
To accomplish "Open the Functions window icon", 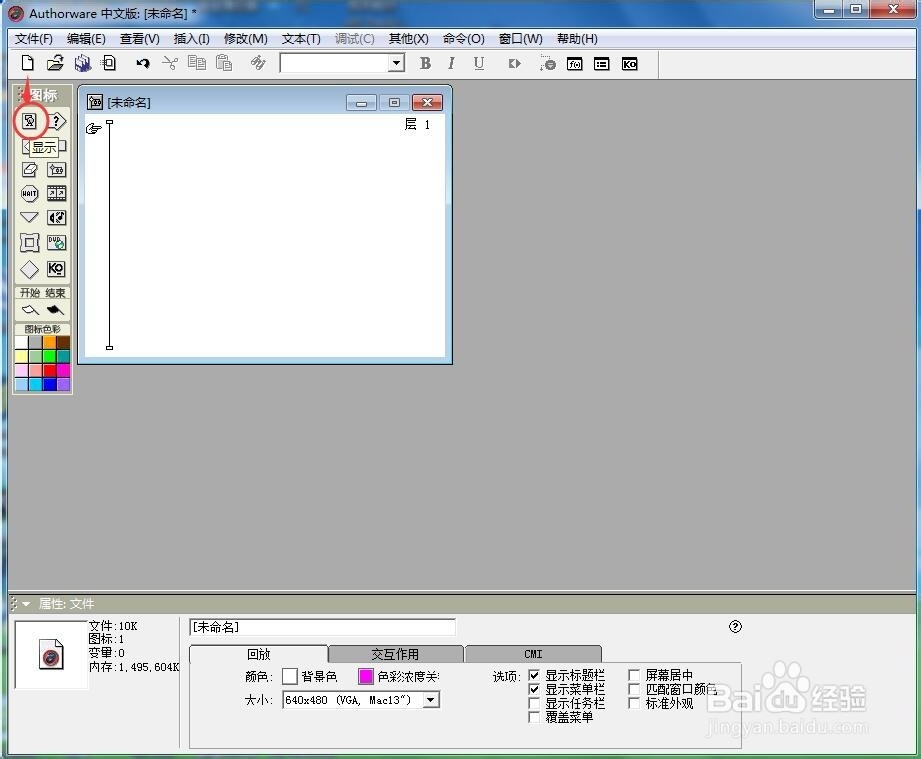I will coord(574,64).
